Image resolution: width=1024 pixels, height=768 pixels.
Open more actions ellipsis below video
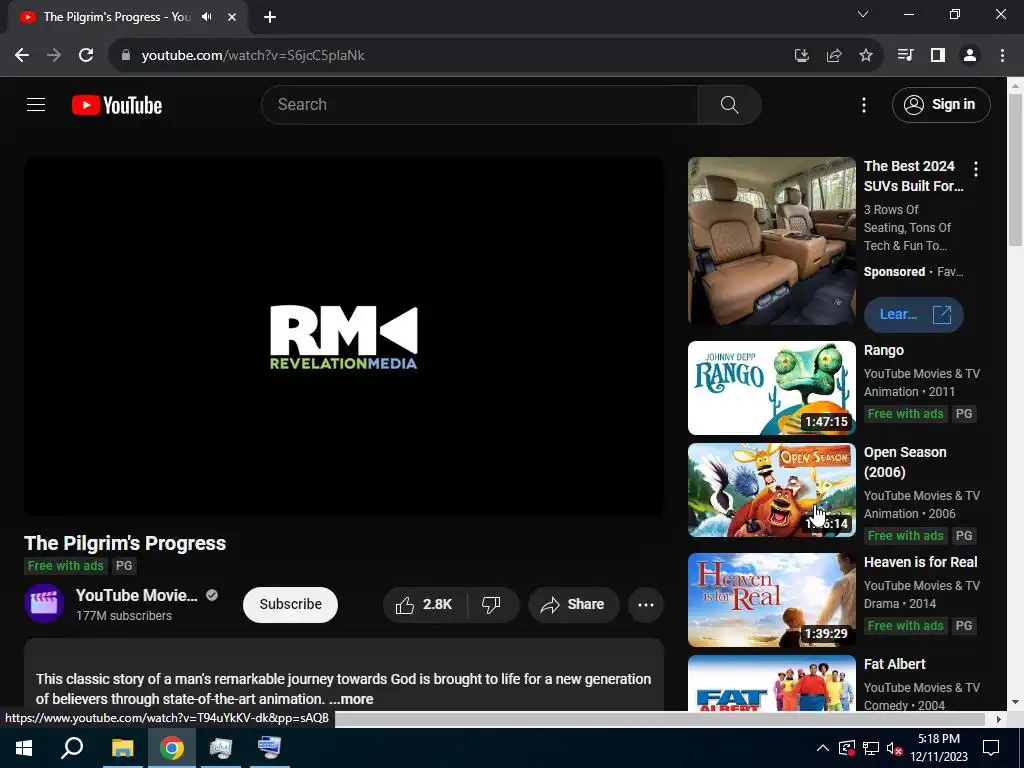646,605
